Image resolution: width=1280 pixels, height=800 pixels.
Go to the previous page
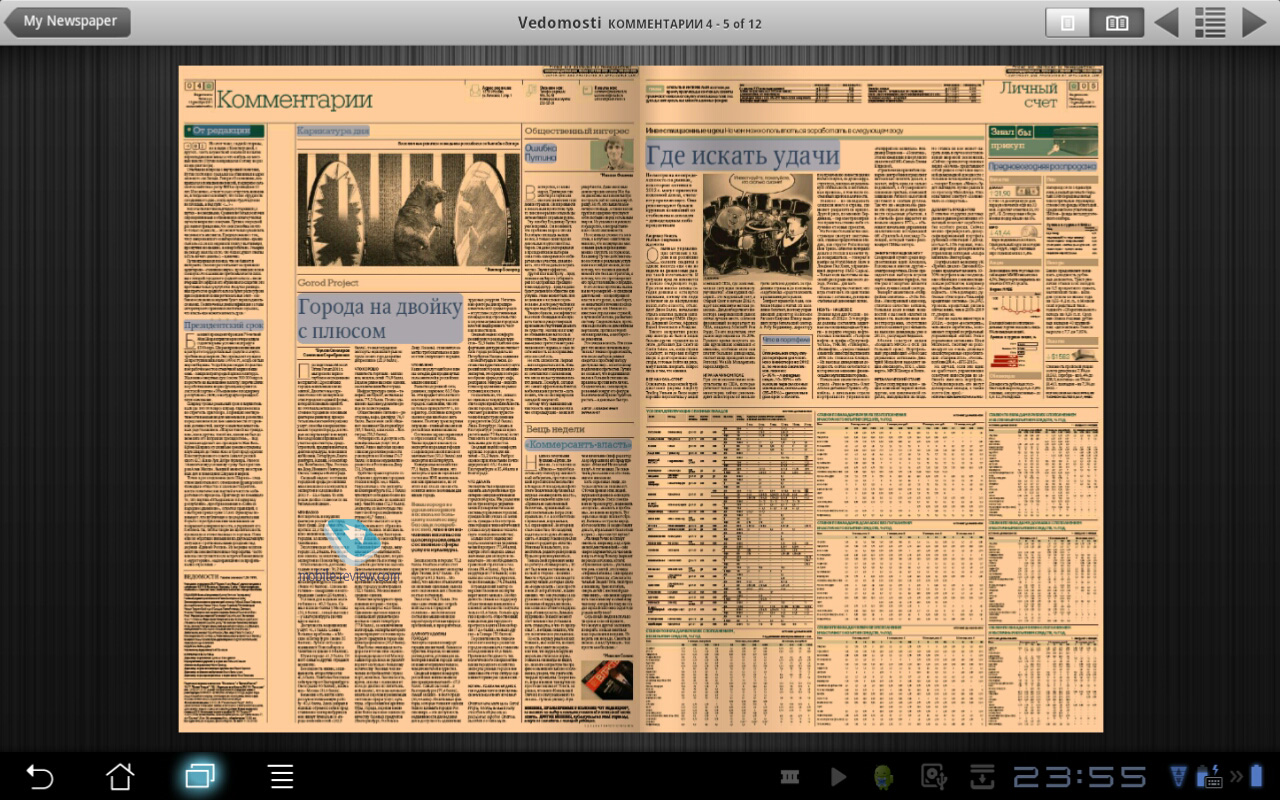click(1166, 22)
